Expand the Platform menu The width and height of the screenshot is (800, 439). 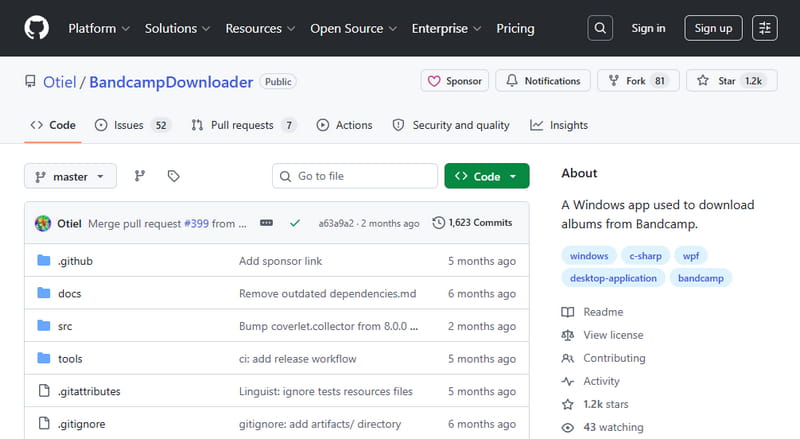(99, 29)
